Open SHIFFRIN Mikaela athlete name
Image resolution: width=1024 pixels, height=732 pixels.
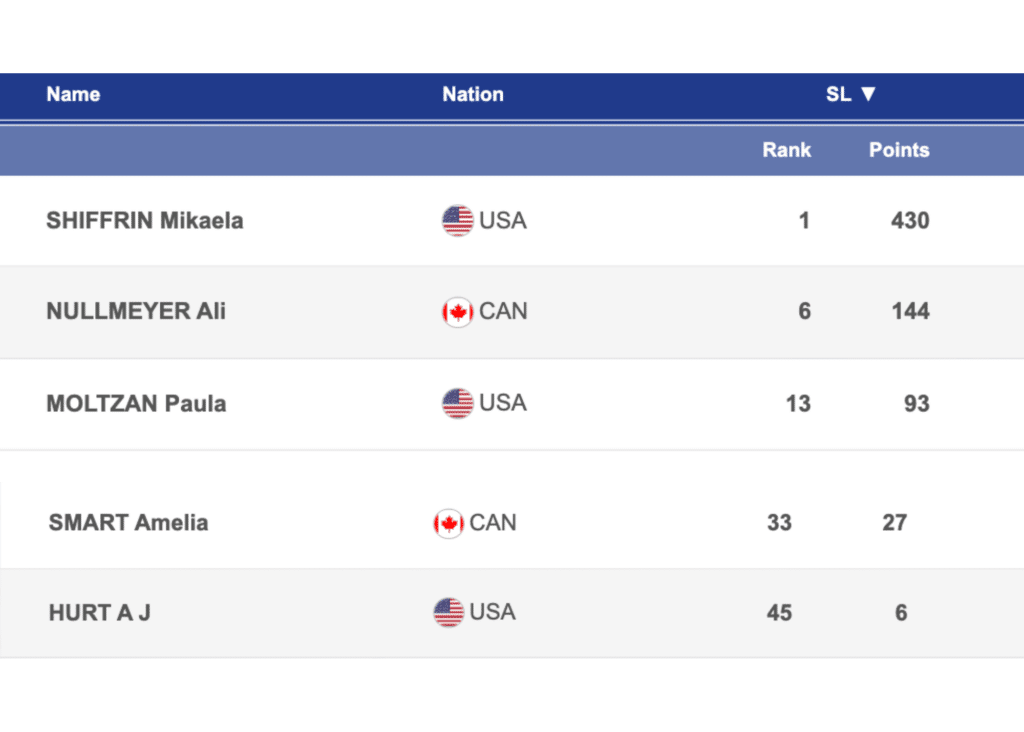145,221
